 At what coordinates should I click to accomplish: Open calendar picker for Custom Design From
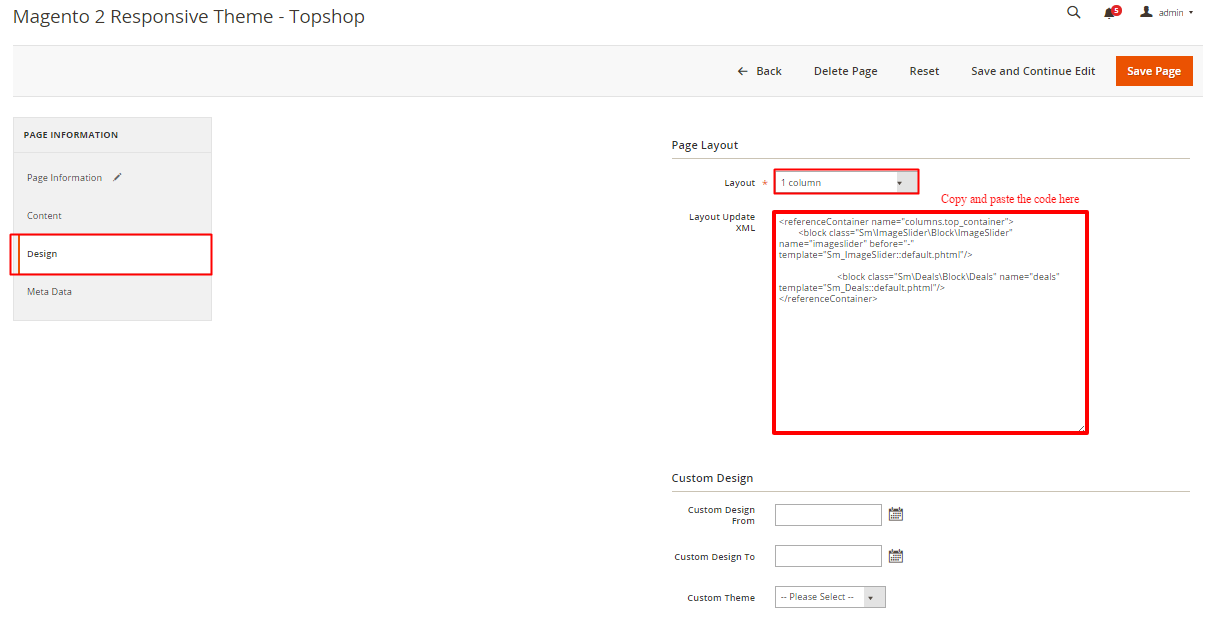pyautogui.click(x=896, y=515)
